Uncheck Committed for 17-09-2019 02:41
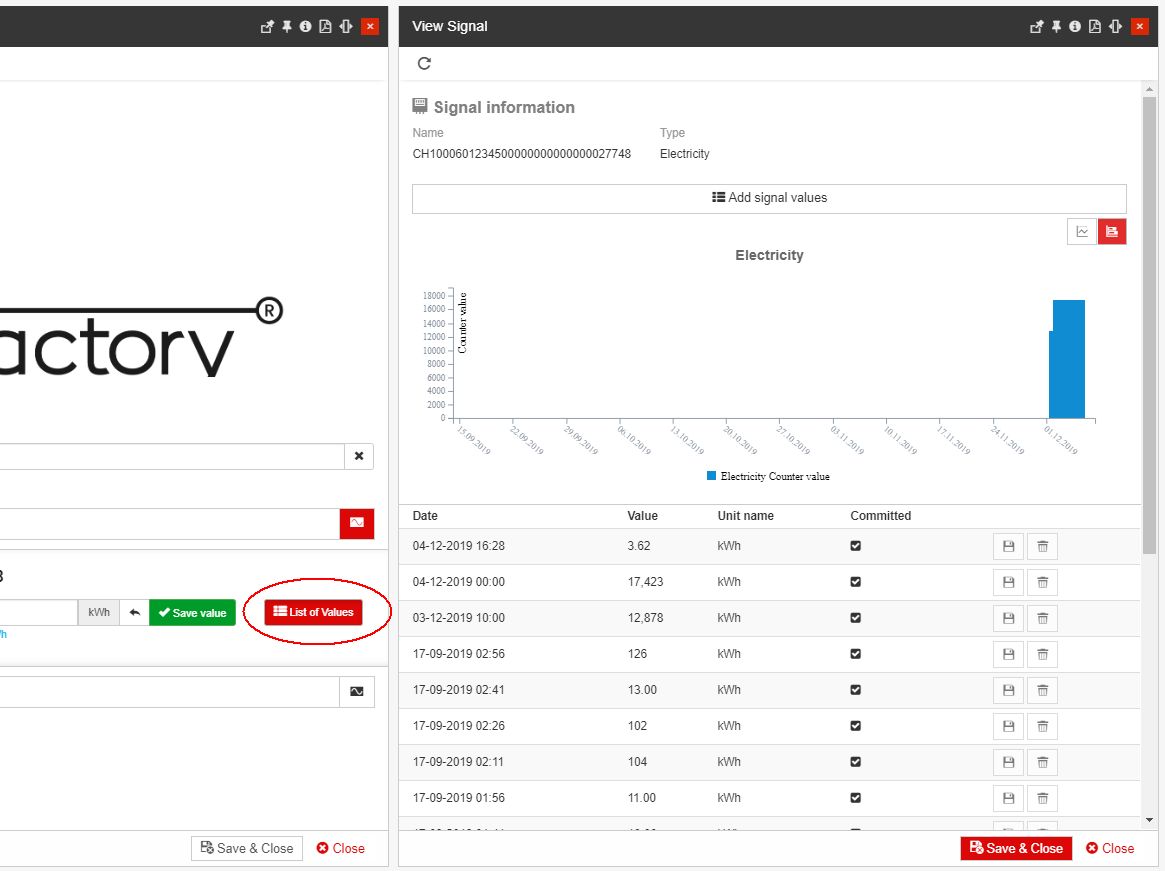1165x871 pixels. [x=855, y=690]
